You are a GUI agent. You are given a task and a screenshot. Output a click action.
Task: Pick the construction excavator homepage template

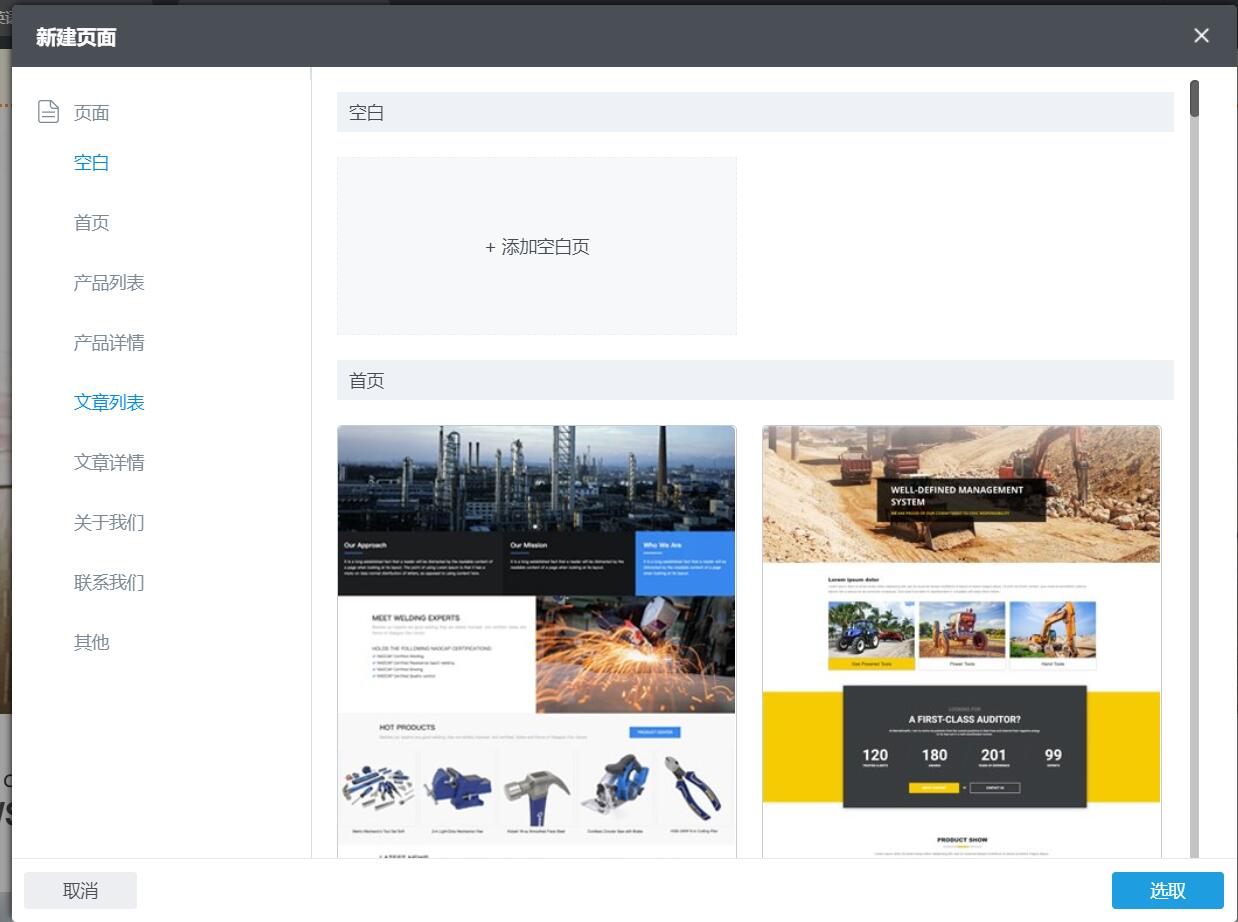(x=961, y=640)
